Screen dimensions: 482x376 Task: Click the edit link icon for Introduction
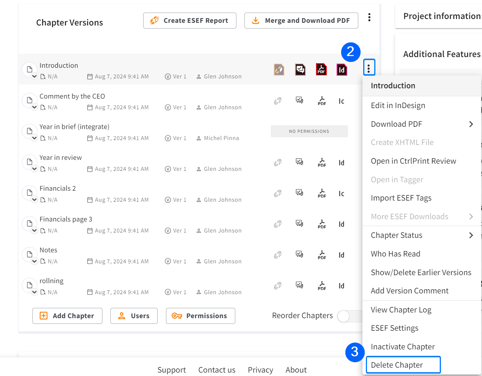279,70
